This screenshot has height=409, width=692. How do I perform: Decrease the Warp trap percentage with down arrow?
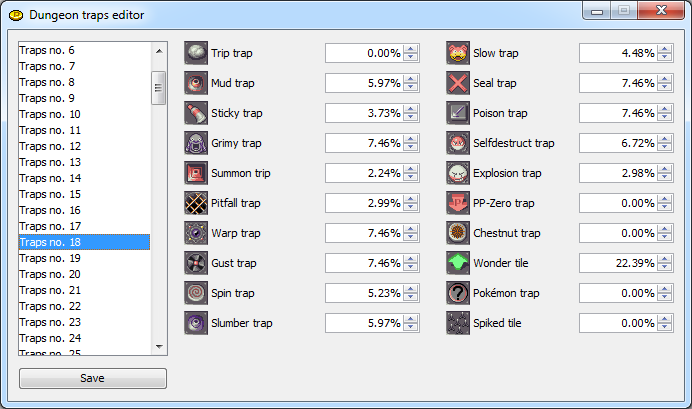coord(411,238)
